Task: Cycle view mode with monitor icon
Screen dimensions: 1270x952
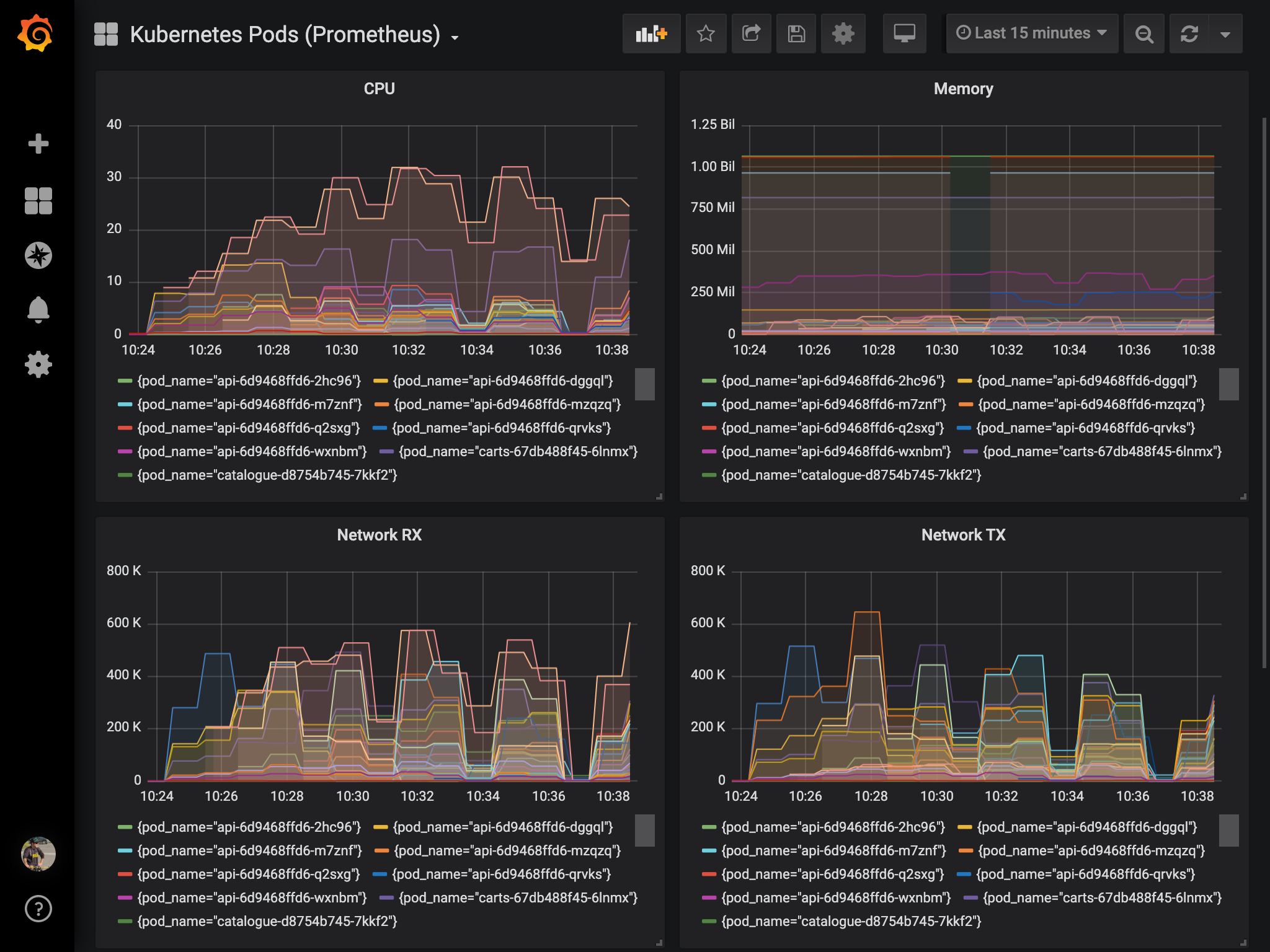Action: pos(904,33)
